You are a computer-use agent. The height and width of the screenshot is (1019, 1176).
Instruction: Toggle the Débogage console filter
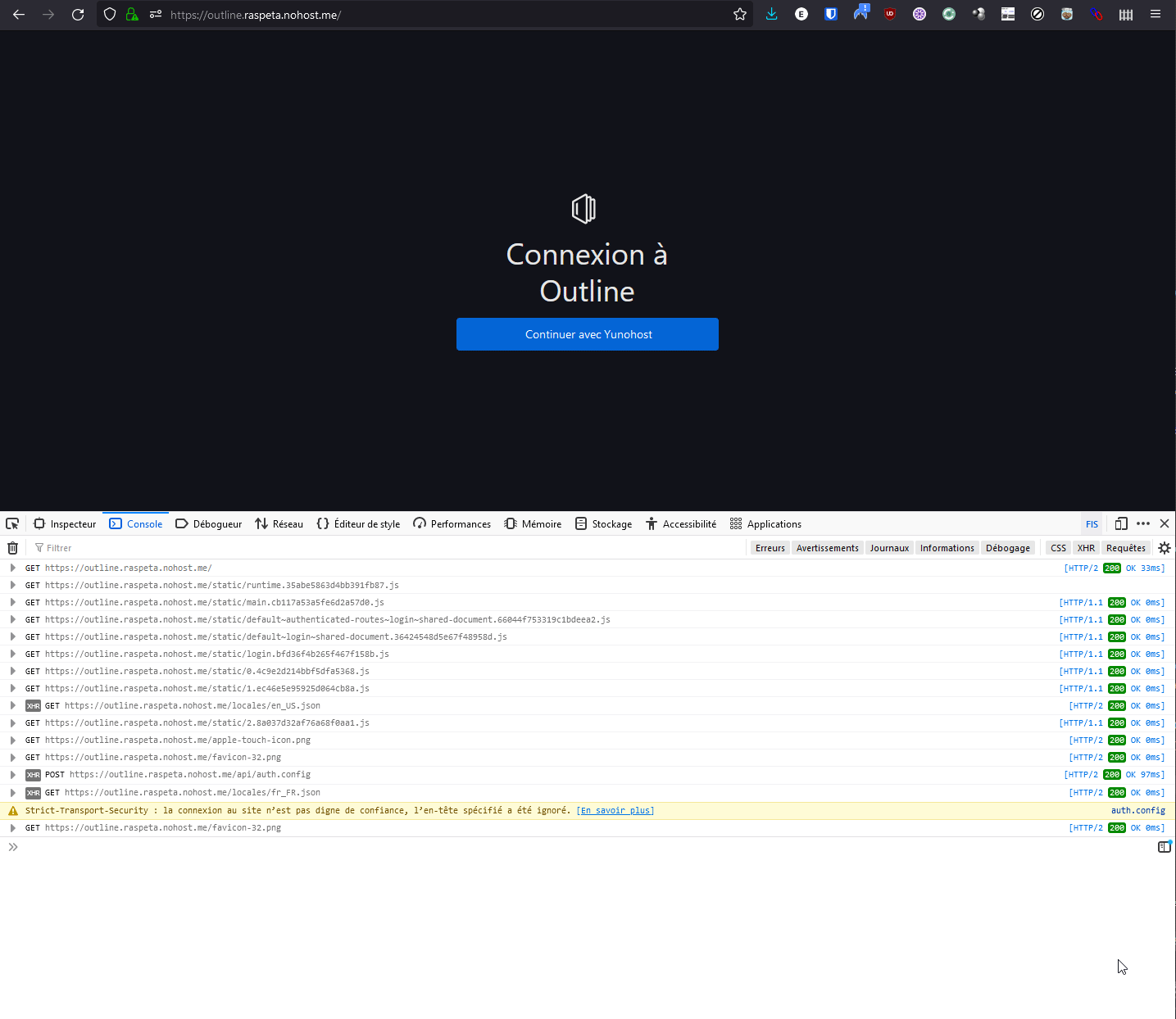pos(1008,548)
